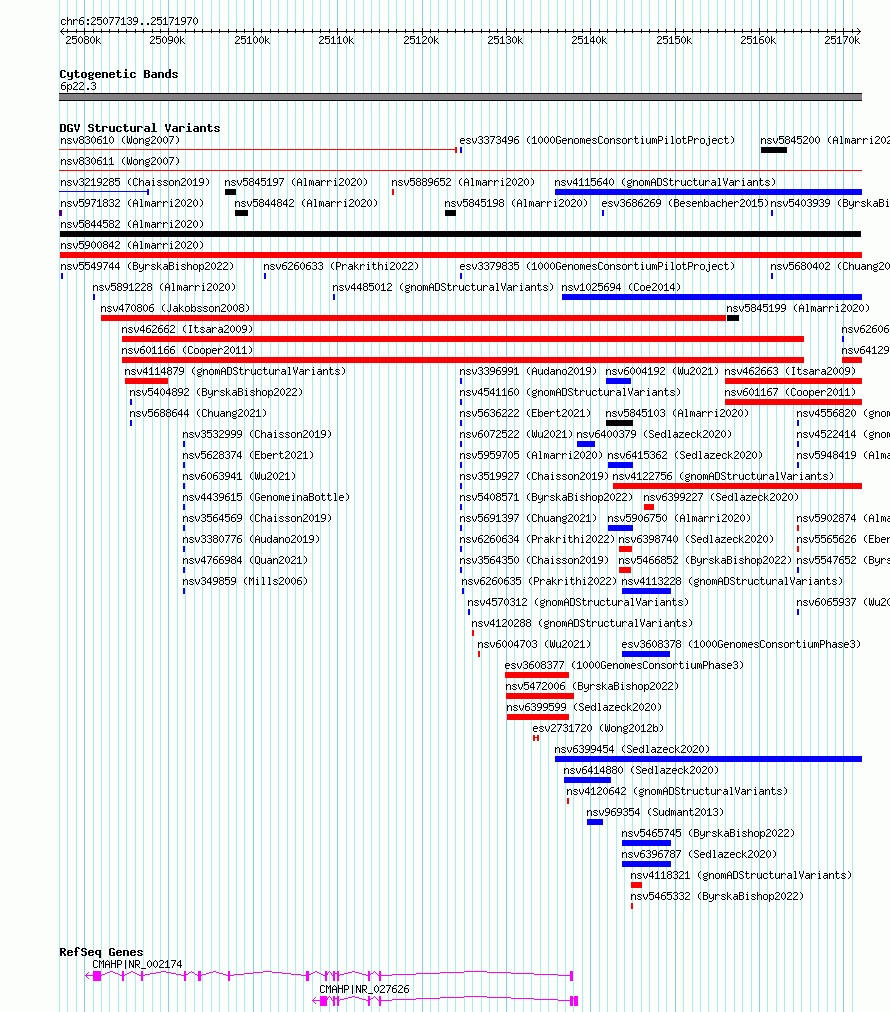Click nsv601166 (Cooper2011) label

(187, 350)
